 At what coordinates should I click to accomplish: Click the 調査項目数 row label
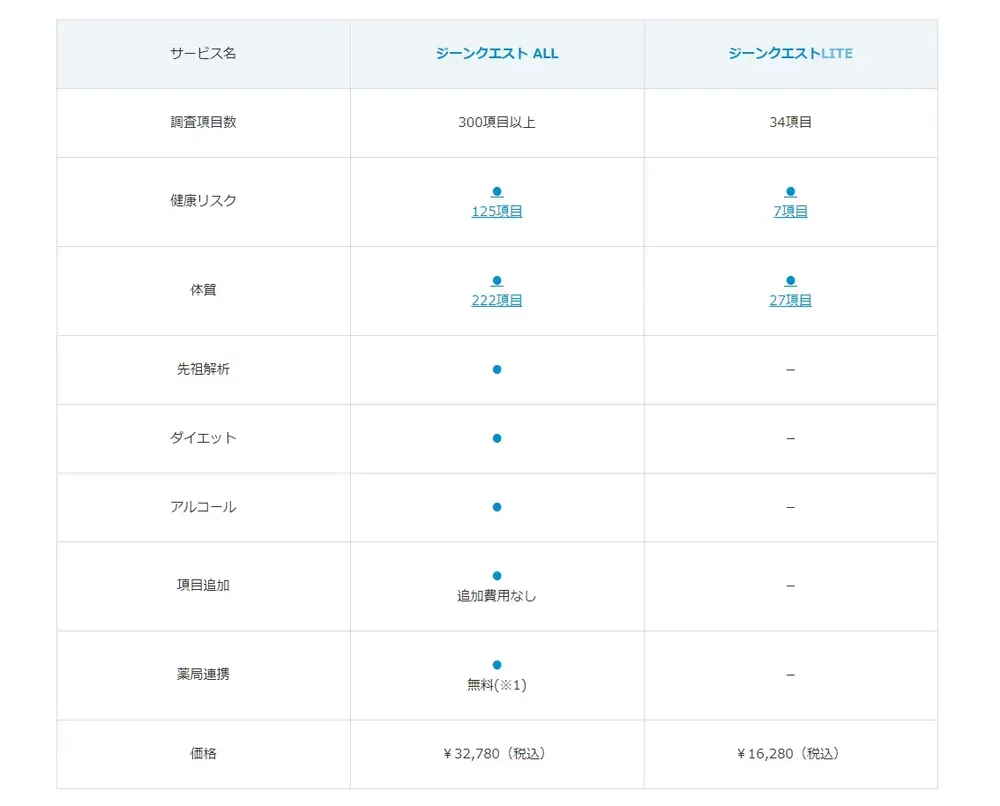point(203,122)
